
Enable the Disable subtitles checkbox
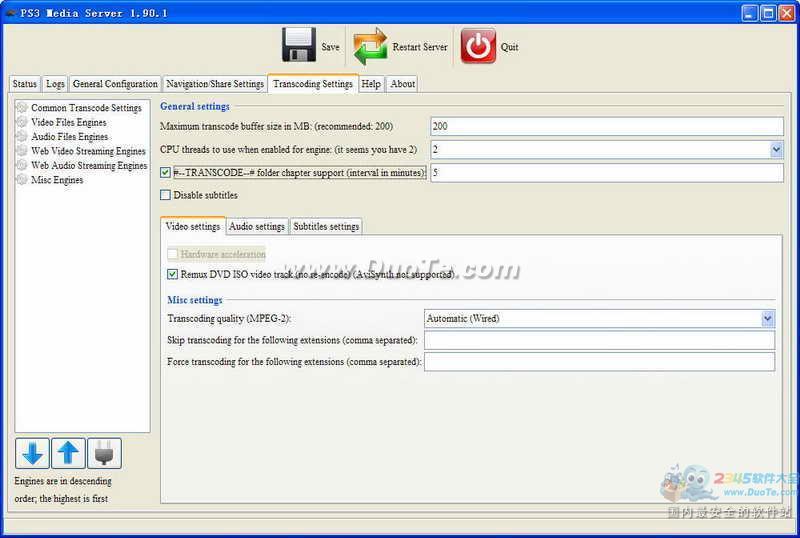(x=165, y=195)
